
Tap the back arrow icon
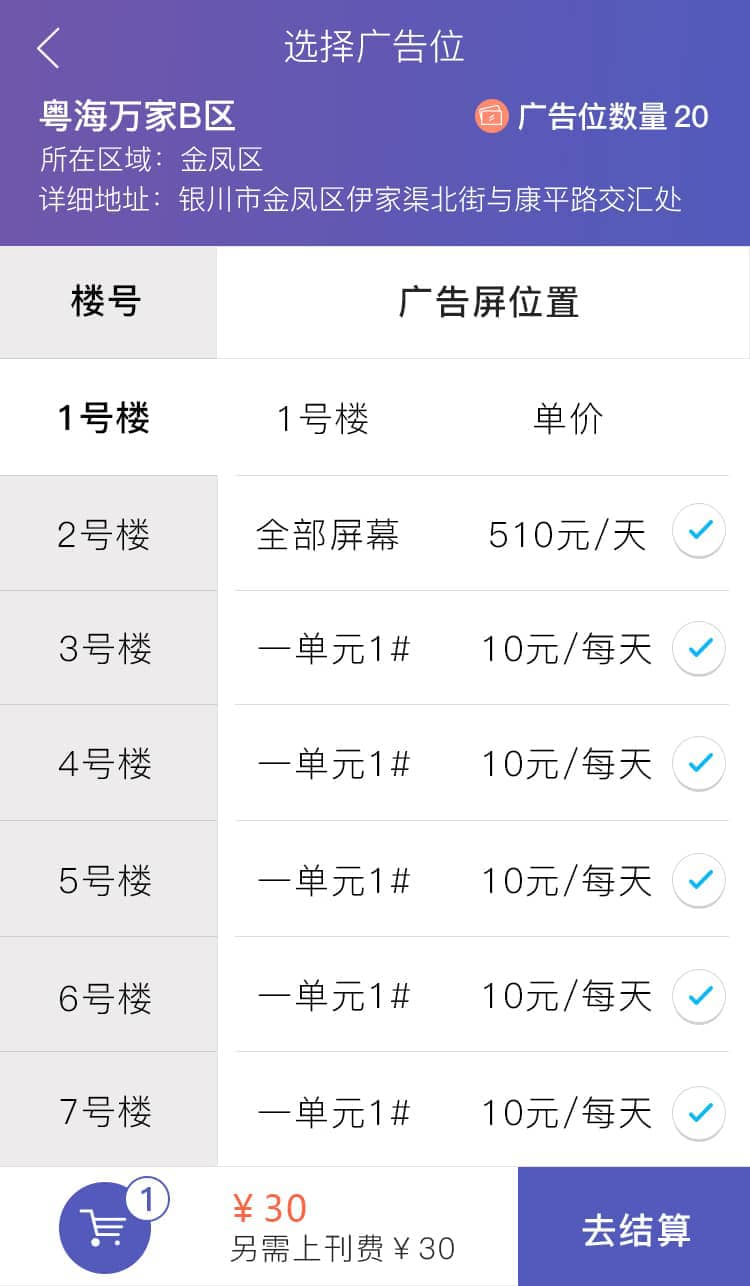49,48
